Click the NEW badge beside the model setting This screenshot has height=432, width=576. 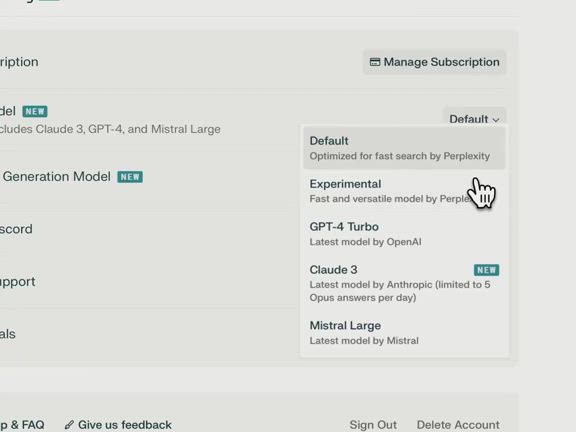pyautogui.click(x=35, y=111)
